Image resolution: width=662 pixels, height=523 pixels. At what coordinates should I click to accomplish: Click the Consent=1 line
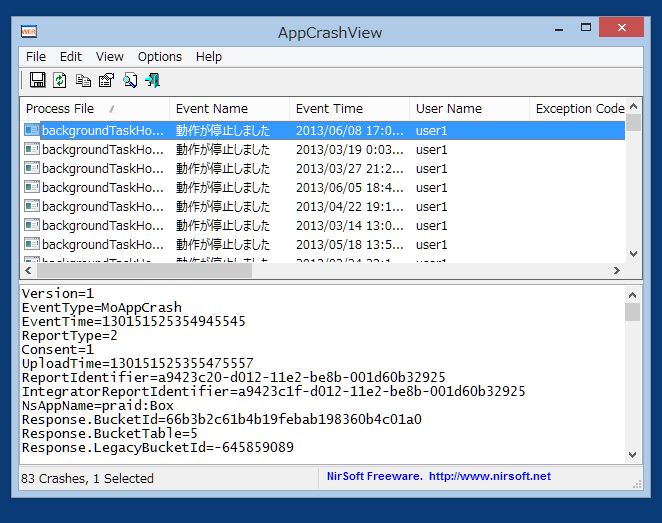point(58,349)
